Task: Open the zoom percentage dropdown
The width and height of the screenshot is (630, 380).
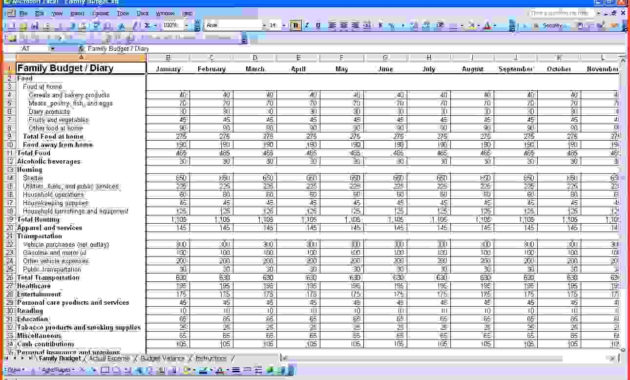Action: tap(186, 26)
